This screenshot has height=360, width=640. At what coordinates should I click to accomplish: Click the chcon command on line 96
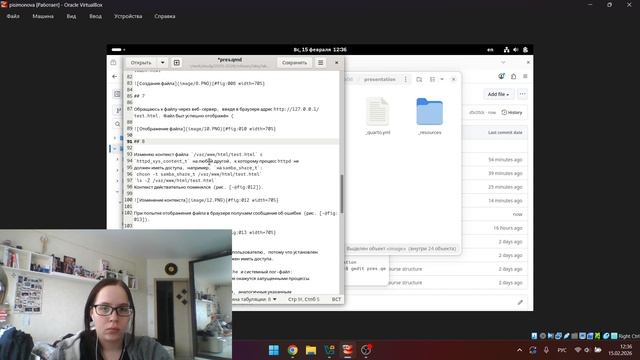pyautogui.click(x=198, y=174)
